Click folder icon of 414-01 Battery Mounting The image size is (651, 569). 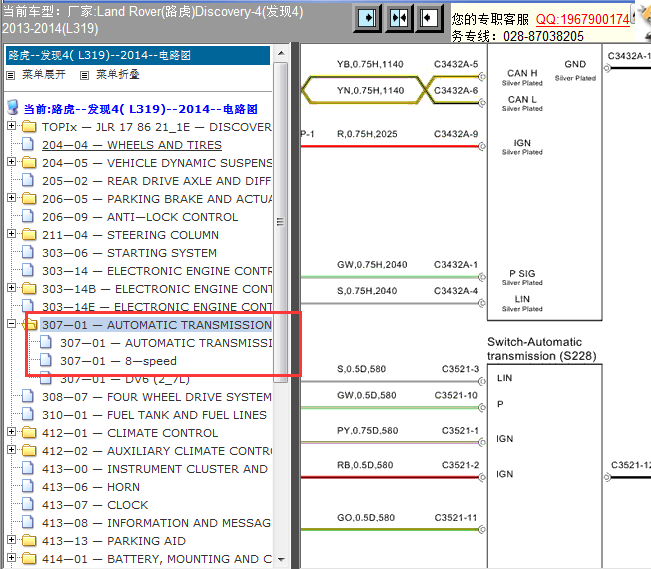pyautogui.click(x=29, y=558)
